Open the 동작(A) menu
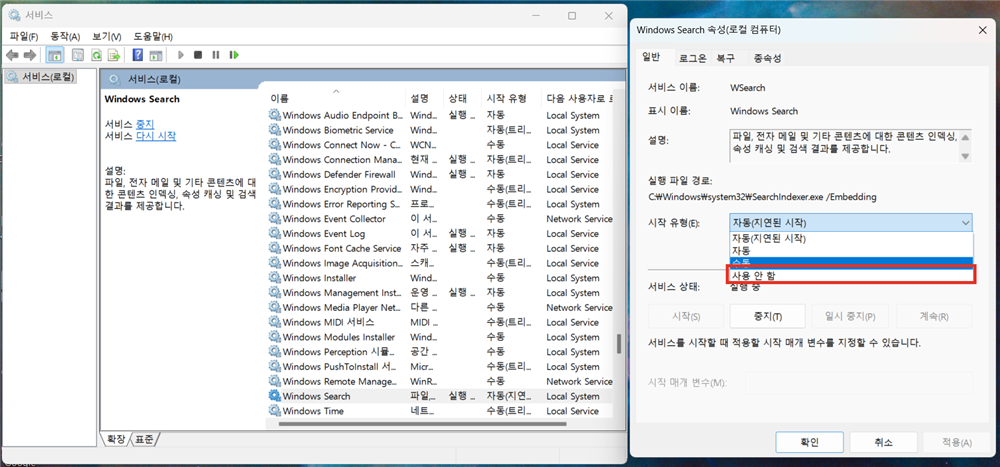The image size is (1000, 467). (x=65, y=36)
